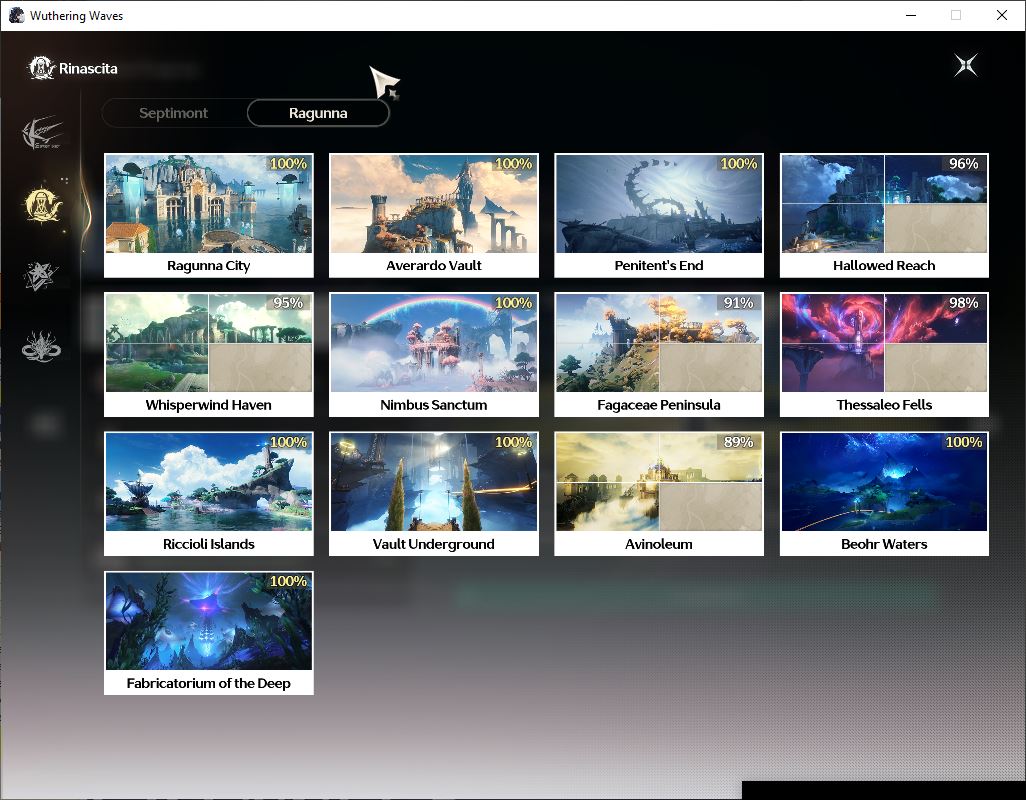Click the 100% badge on Penitent's End

click(x=738, y=164)
